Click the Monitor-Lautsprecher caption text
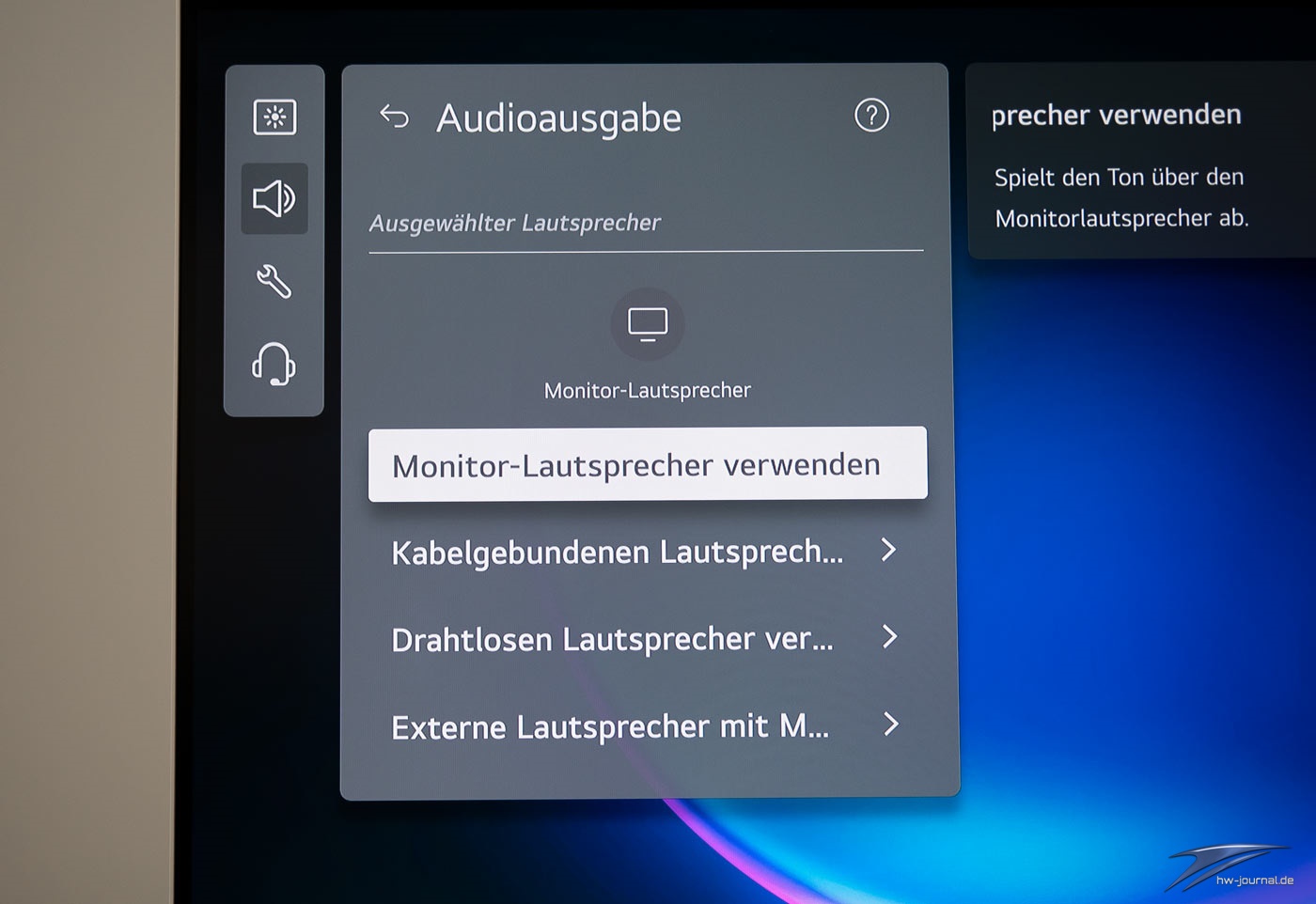The image size is (1316, 904). pos(647,390)
